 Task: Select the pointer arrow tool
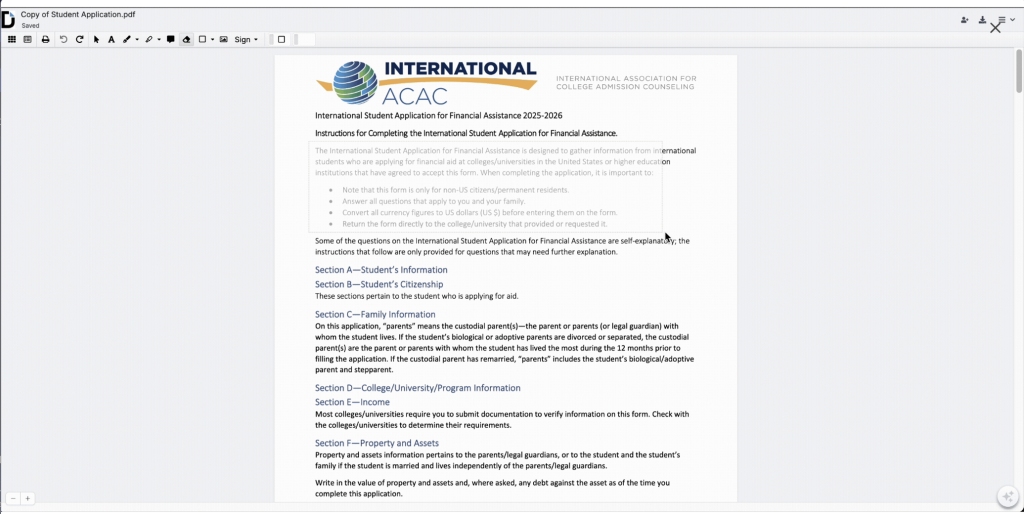pyautogui.click(x=96, y=40)
